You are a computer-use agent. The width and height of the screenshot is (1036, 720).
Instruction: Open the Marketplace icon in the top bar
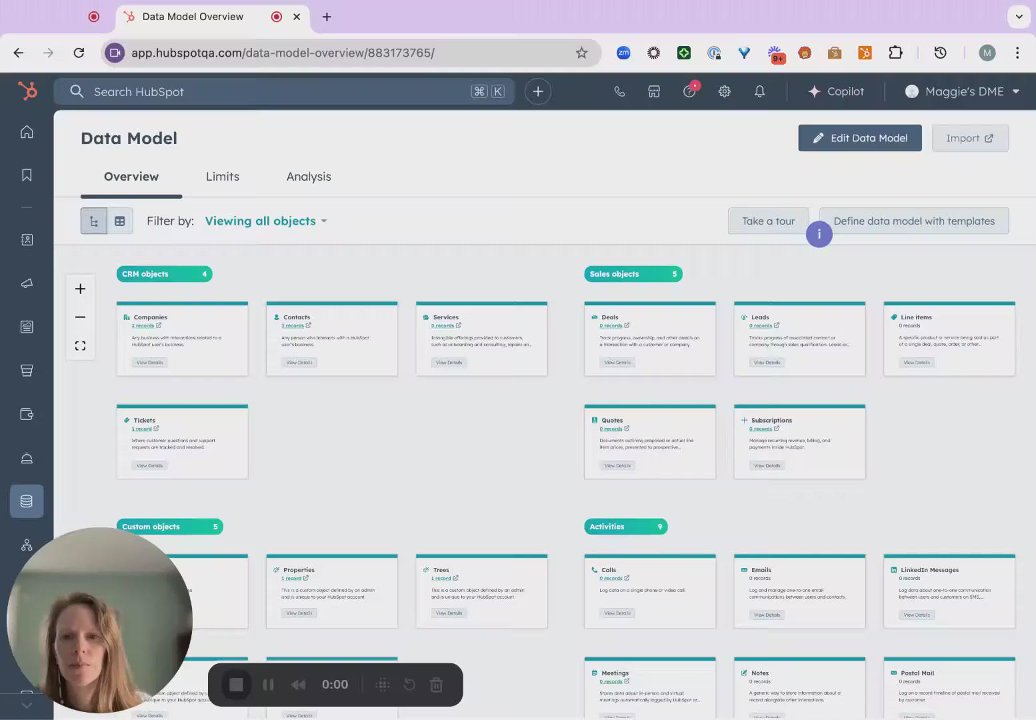coord(654,92)
